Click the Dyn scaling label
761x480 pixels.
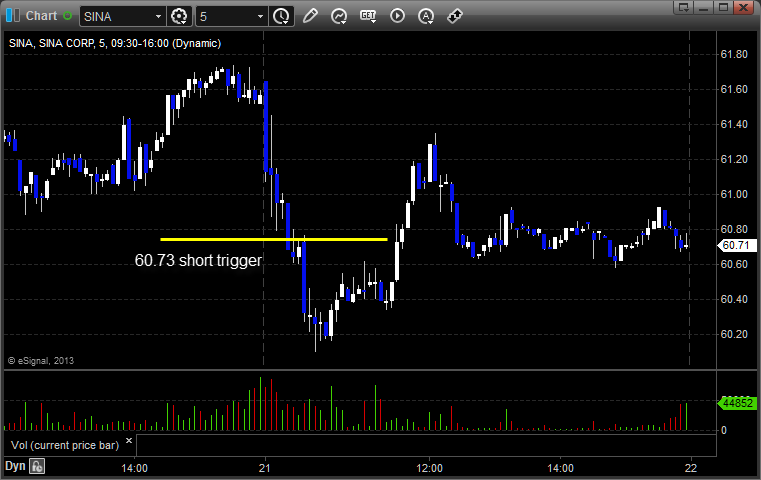point(15,466)
